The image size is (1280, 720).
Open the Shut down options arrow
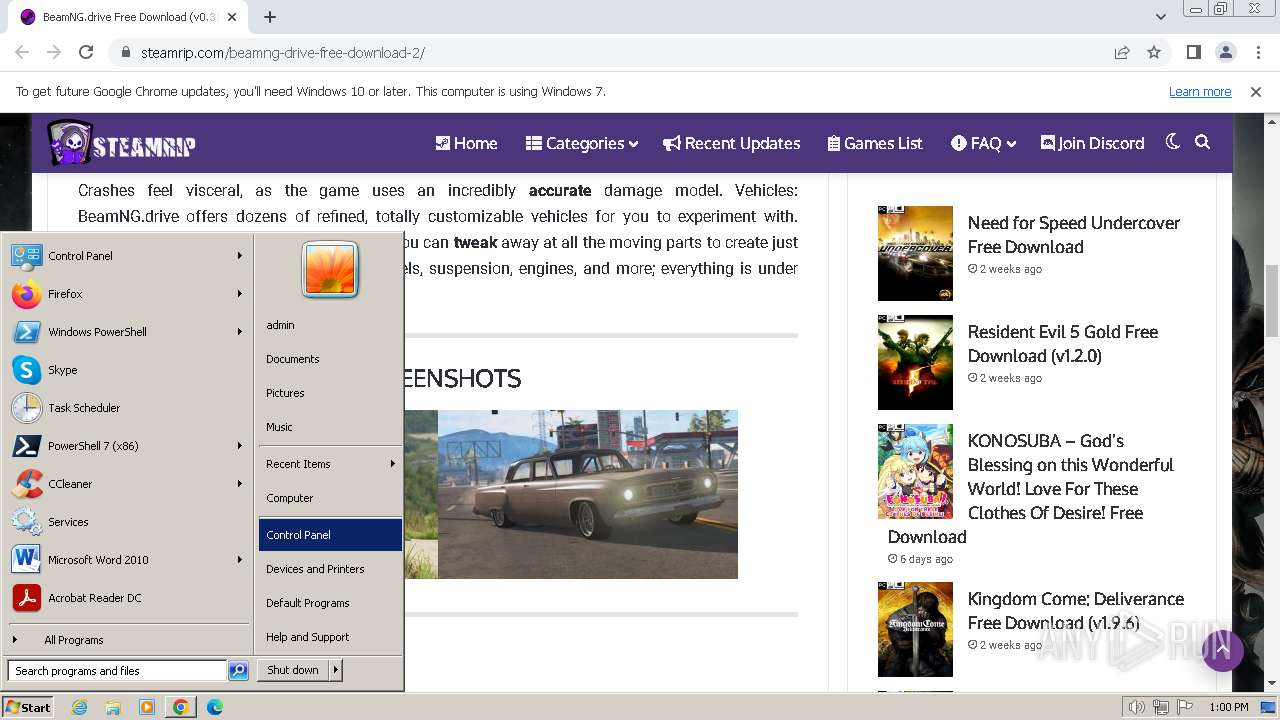tap(336, 670)
